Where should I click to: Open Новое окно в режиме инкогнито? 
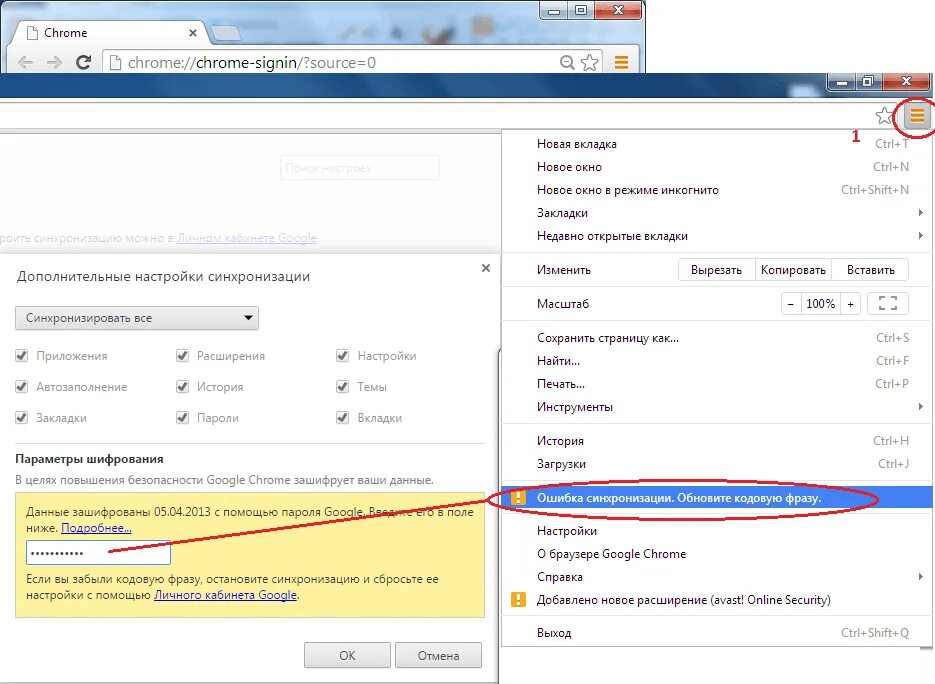click(x=717, y=190)
